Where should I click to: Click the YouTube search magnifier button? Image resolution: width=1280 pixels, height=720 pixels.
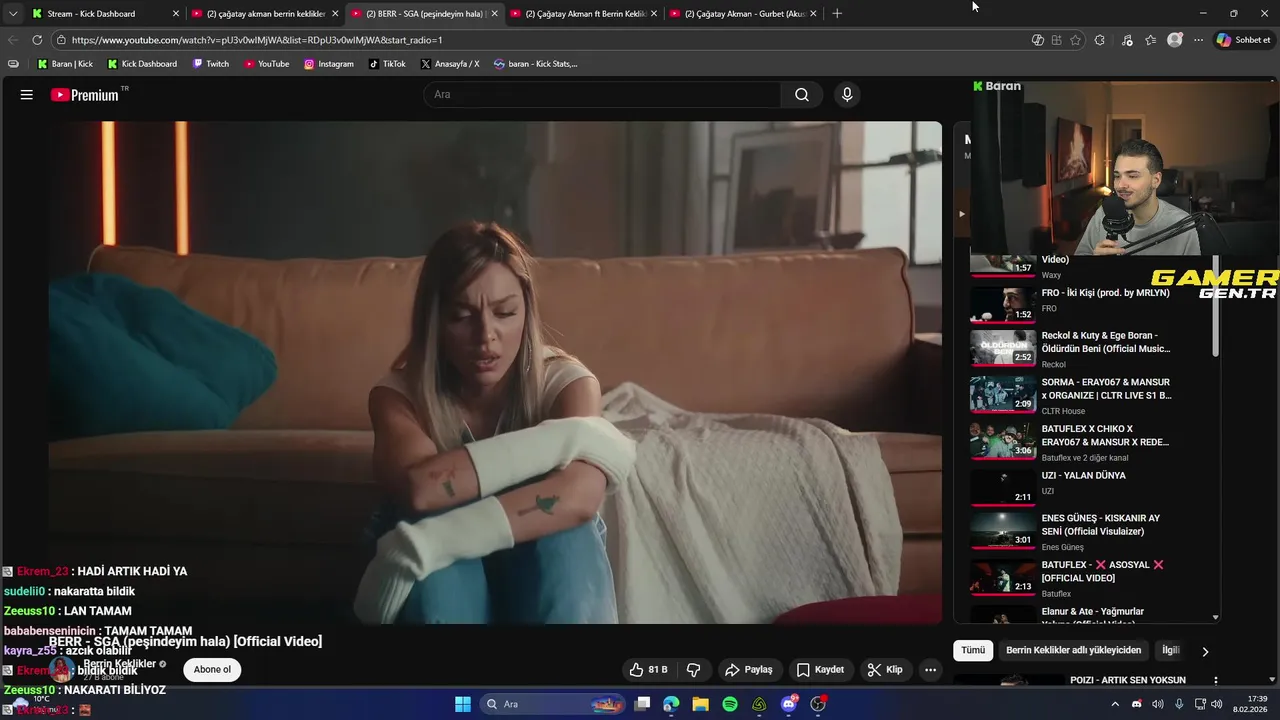coord(802,95)
